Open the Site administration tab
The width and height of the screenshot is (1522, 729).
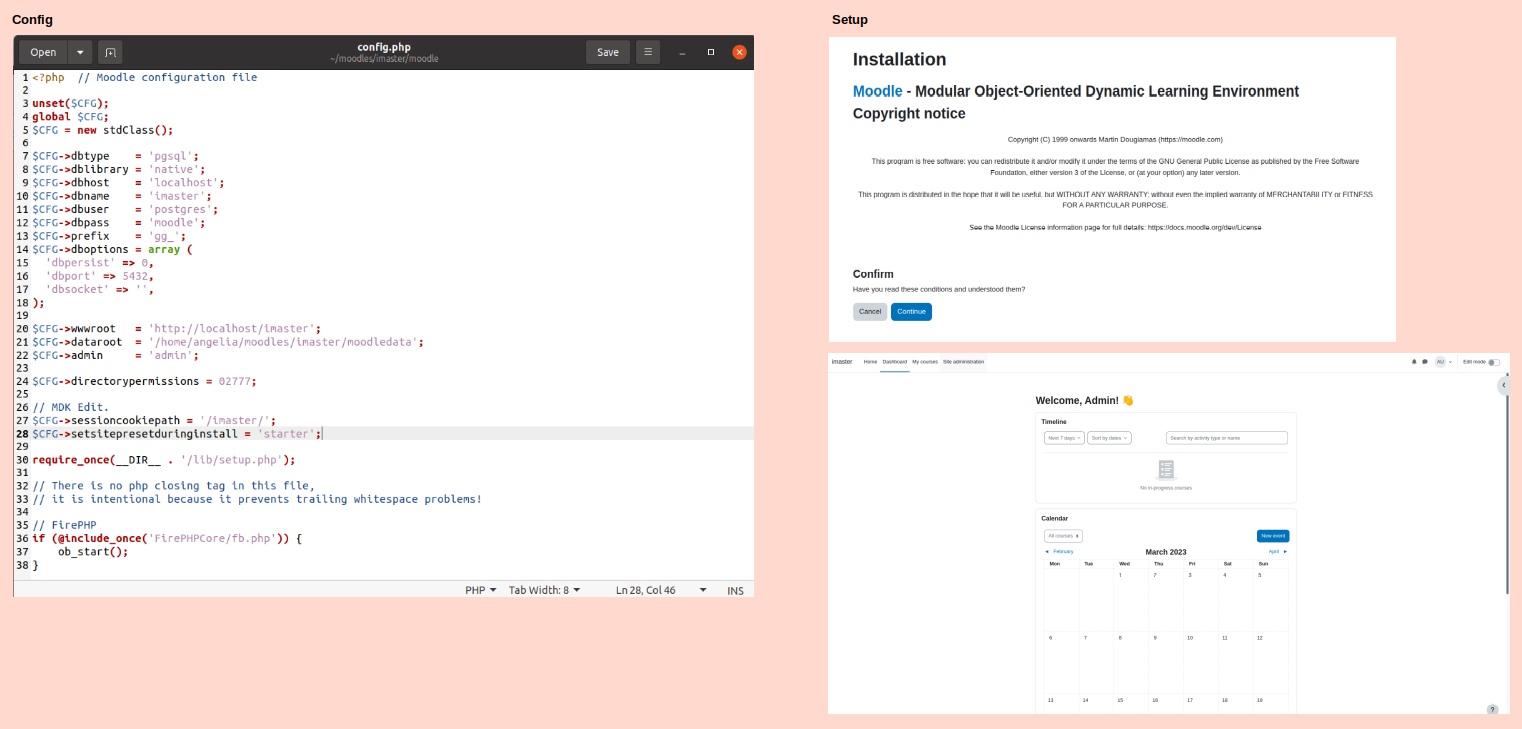coord(964,361)
